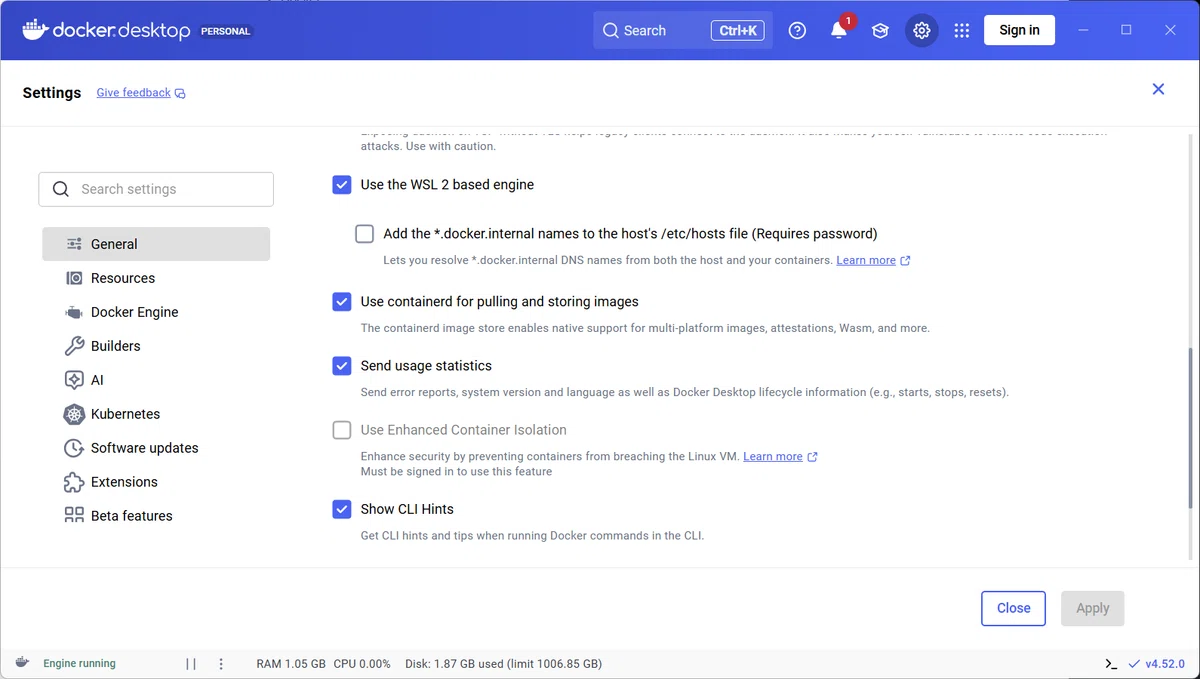Image resolution: width=1200 pixels, height=679 pixels.
Task: Click the Ctrl+K shortcut badge
Action: [x=738, y=30]
